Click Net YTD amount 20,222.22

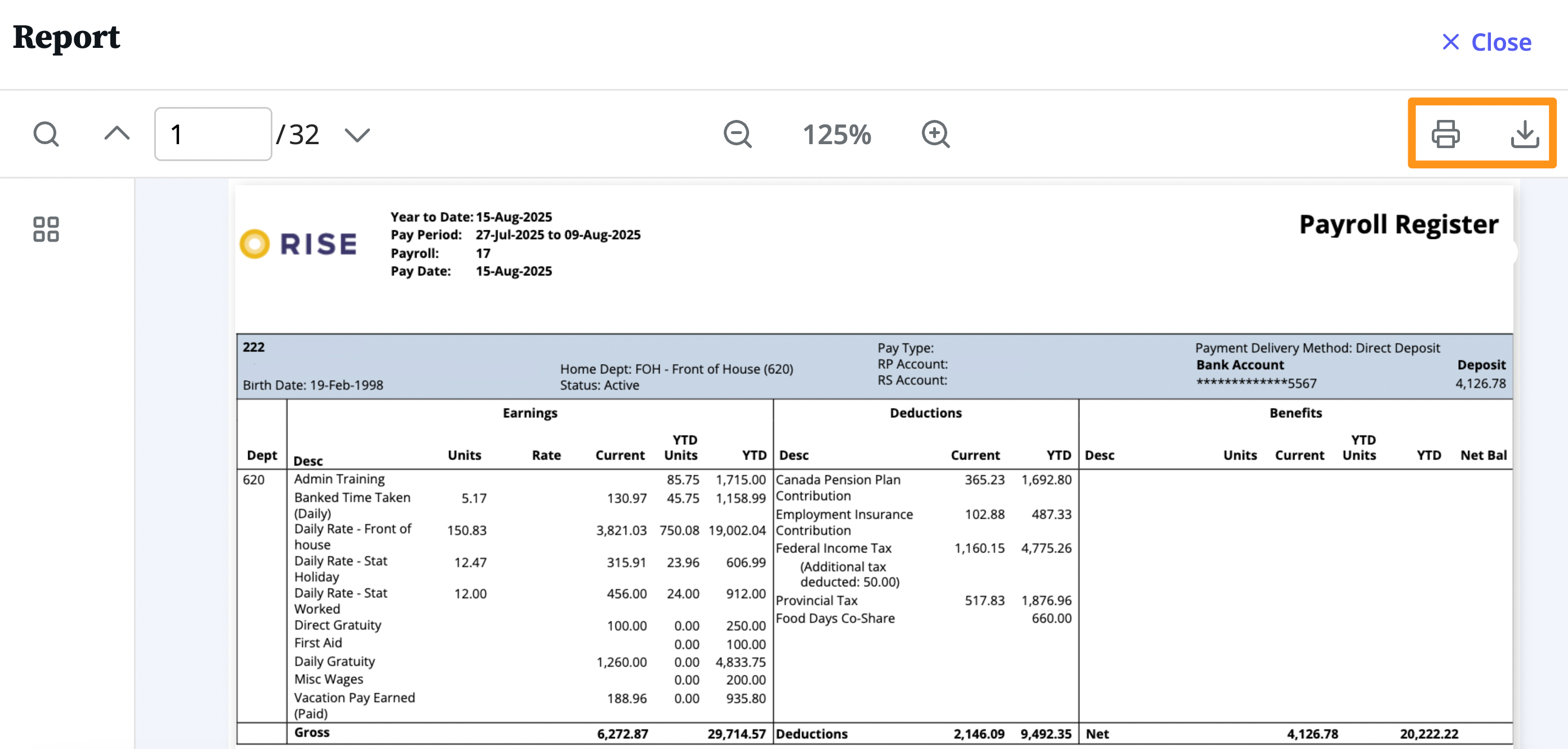(x=1428, y=734)
